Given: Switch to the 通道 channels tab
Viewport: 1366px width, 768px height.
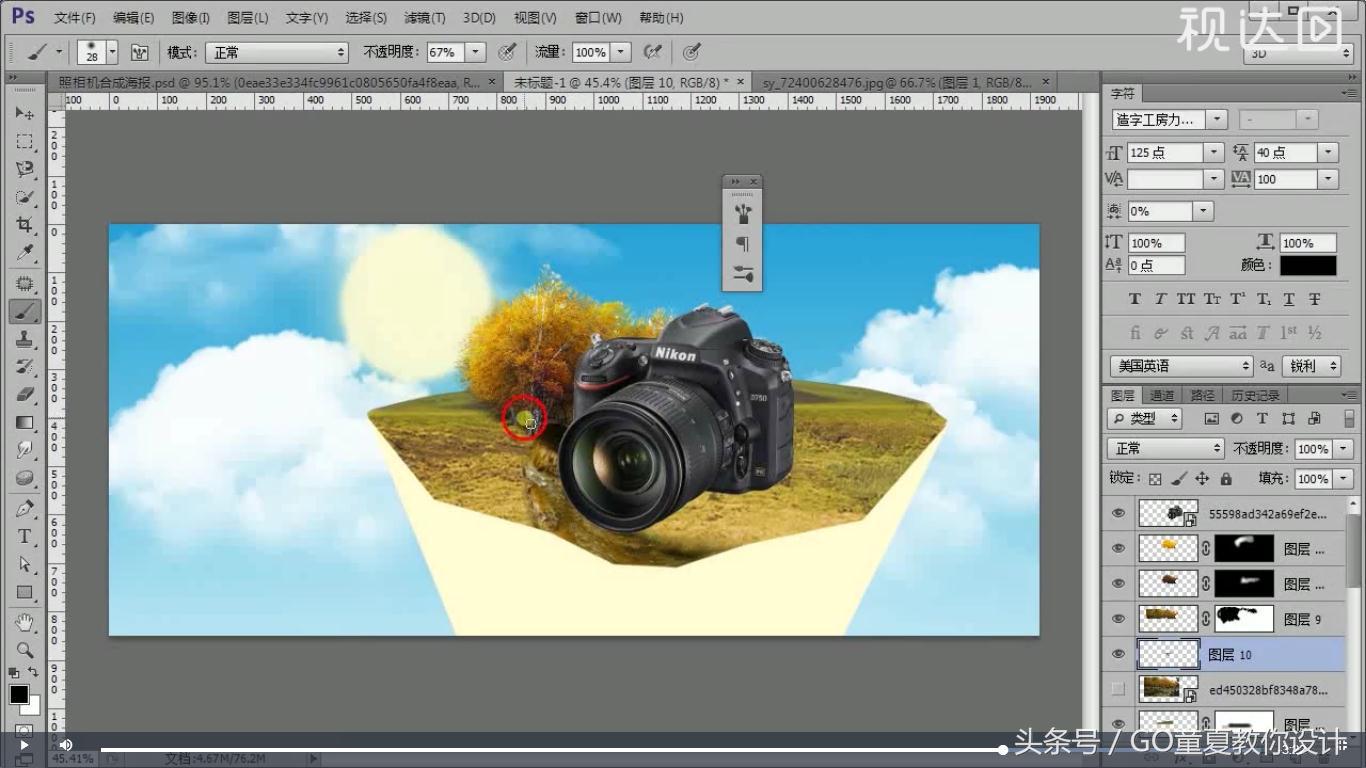Looking at the screenshot, I should pyautogui.click(x=1162, y=395).
